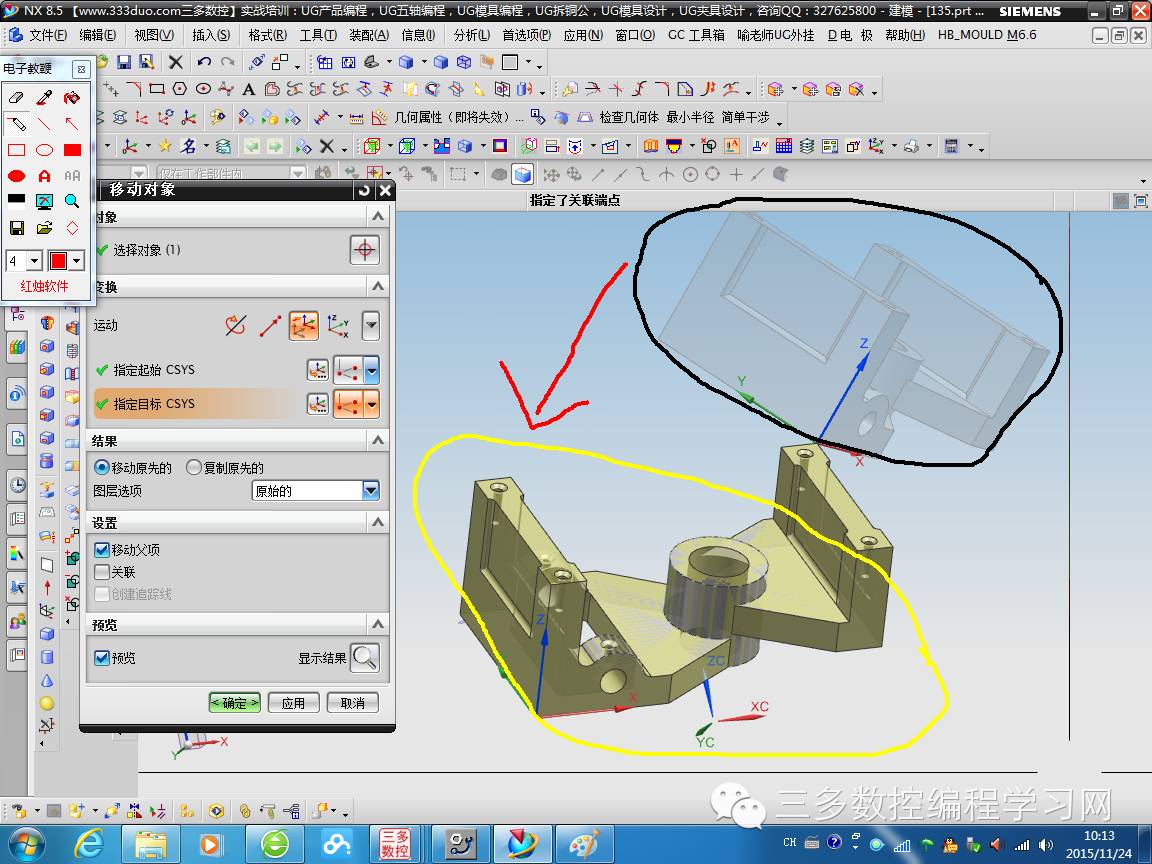Click the reset arrow in 移动对象 title bar
The width and height of the screenshot is (1152, 864).
tap(364, 190)
